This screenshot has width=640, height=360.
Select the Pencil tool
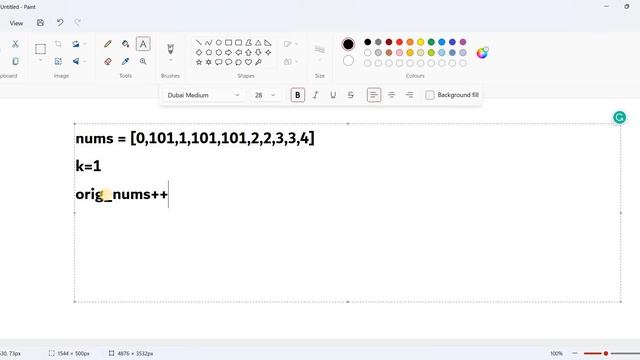108,44
